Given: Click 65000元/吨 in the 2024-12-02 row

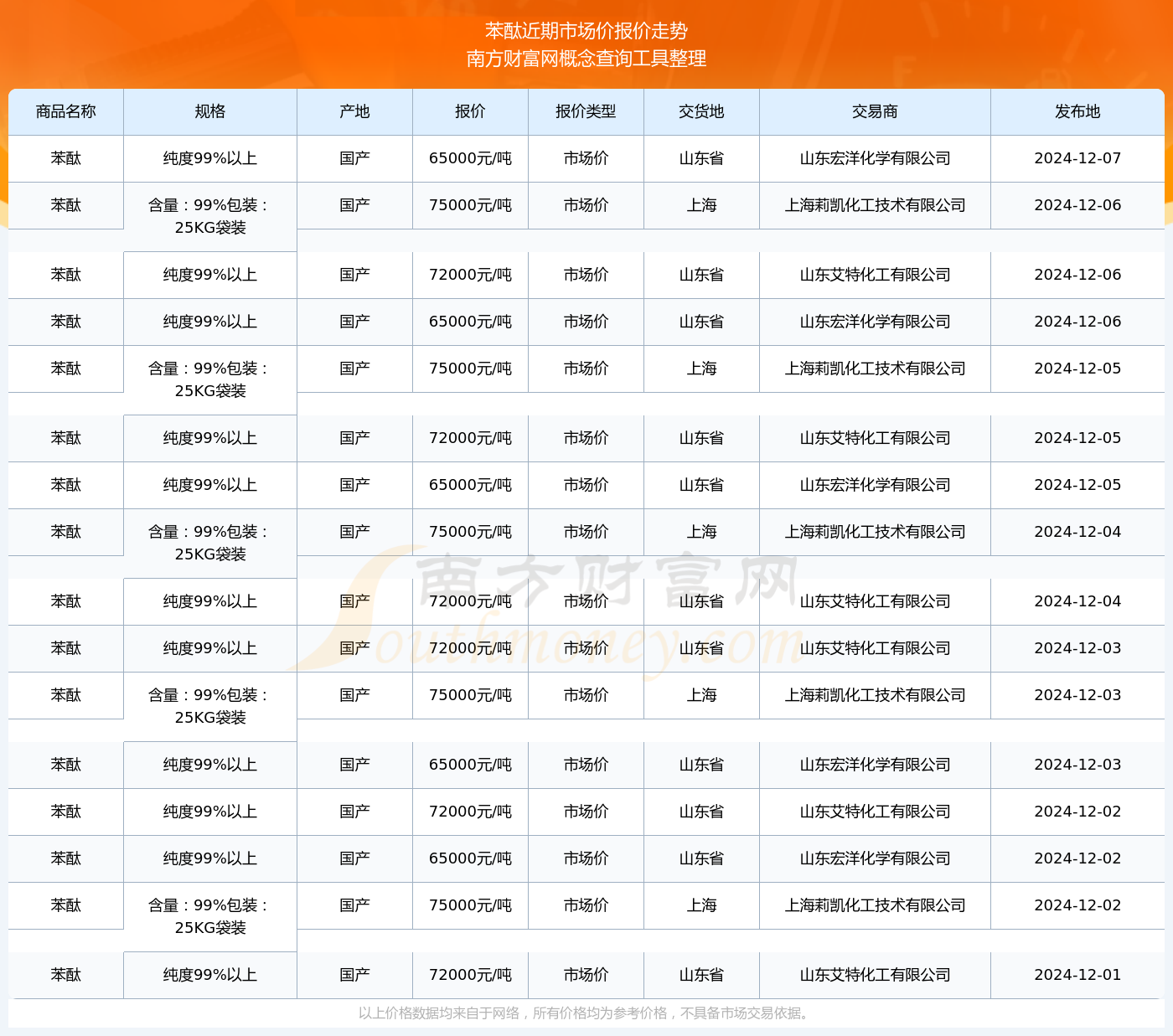Looking at the screenshot, I should (x=470, y=858).
